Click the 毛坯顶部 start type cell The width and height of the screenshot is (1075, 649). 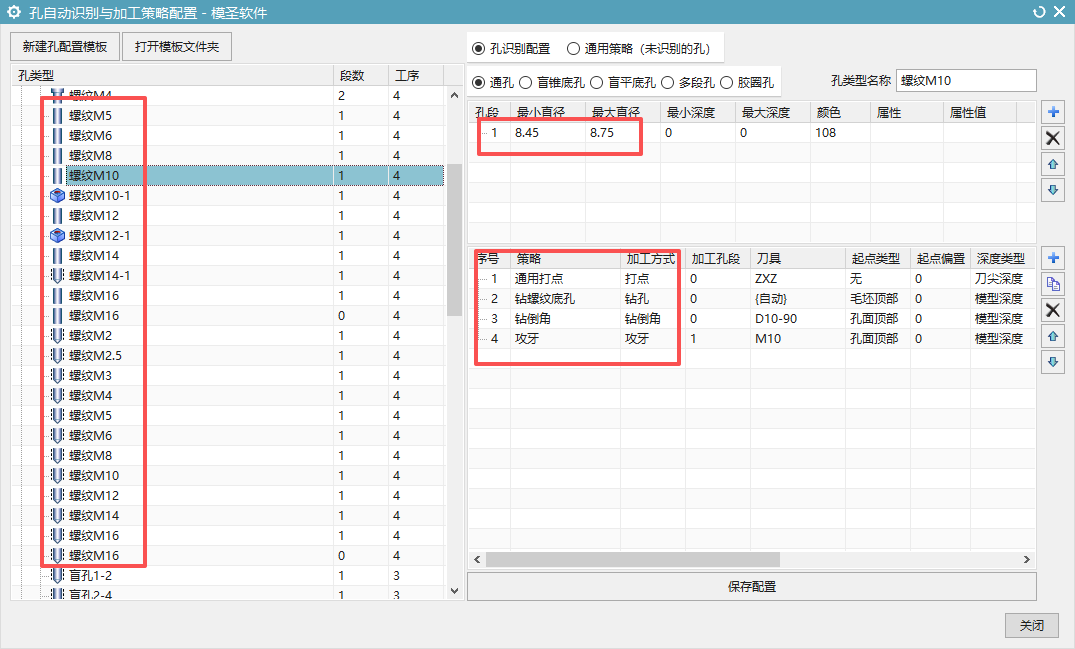pos(878,298)
